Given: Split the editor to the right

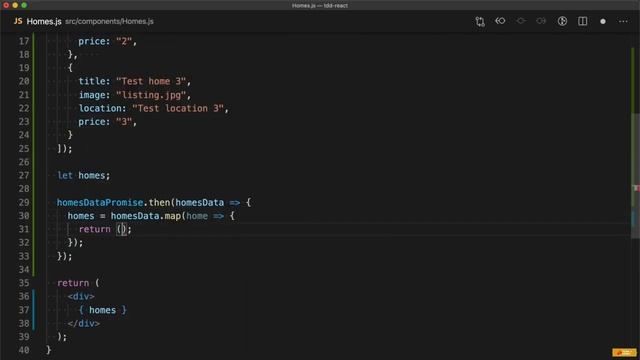Looking at the screenshot, I should pyautogui.click(x=582, y=21).
